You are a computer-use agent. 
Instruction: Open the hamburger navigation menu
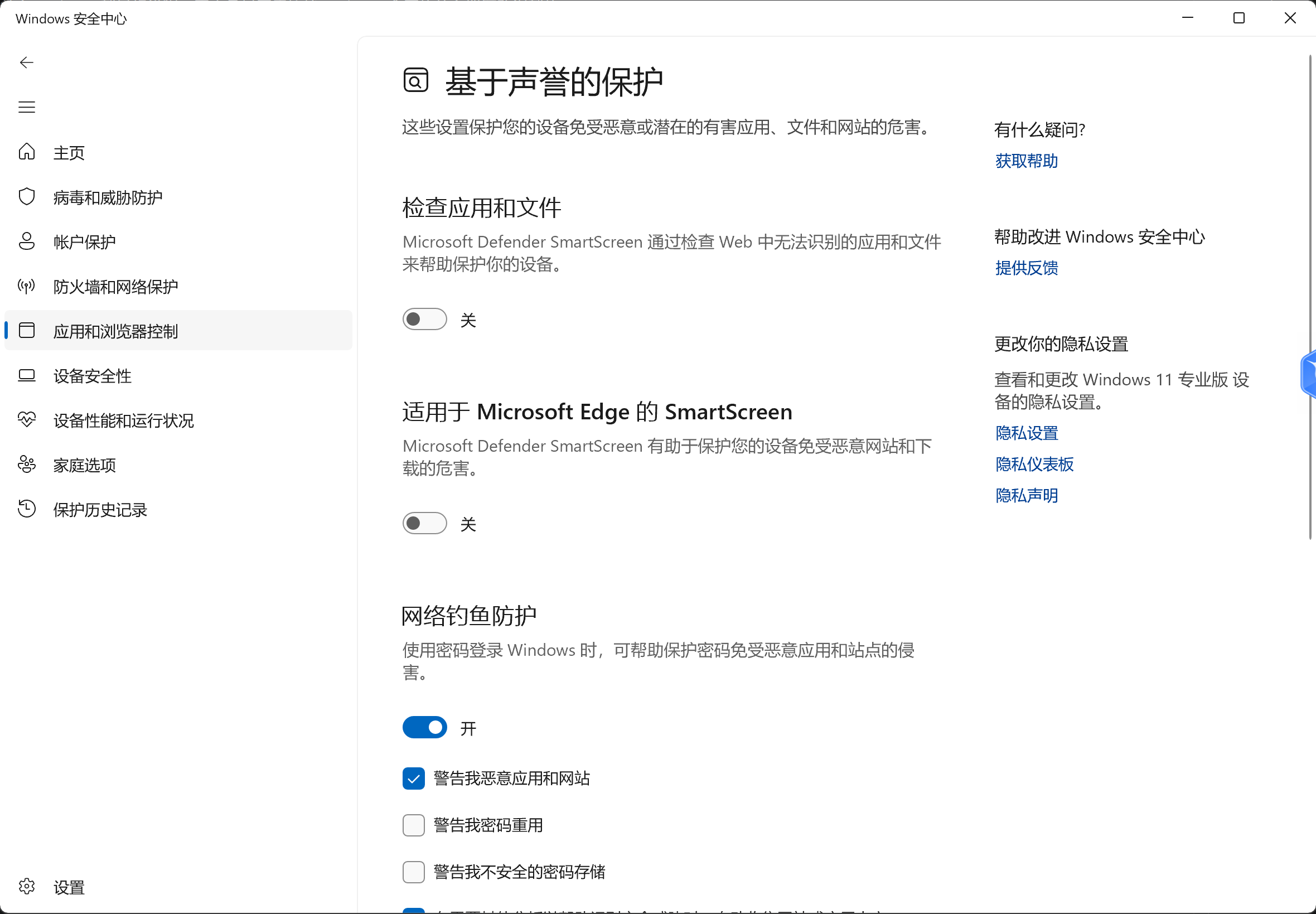pyautogui.click(x=26, y=107)
